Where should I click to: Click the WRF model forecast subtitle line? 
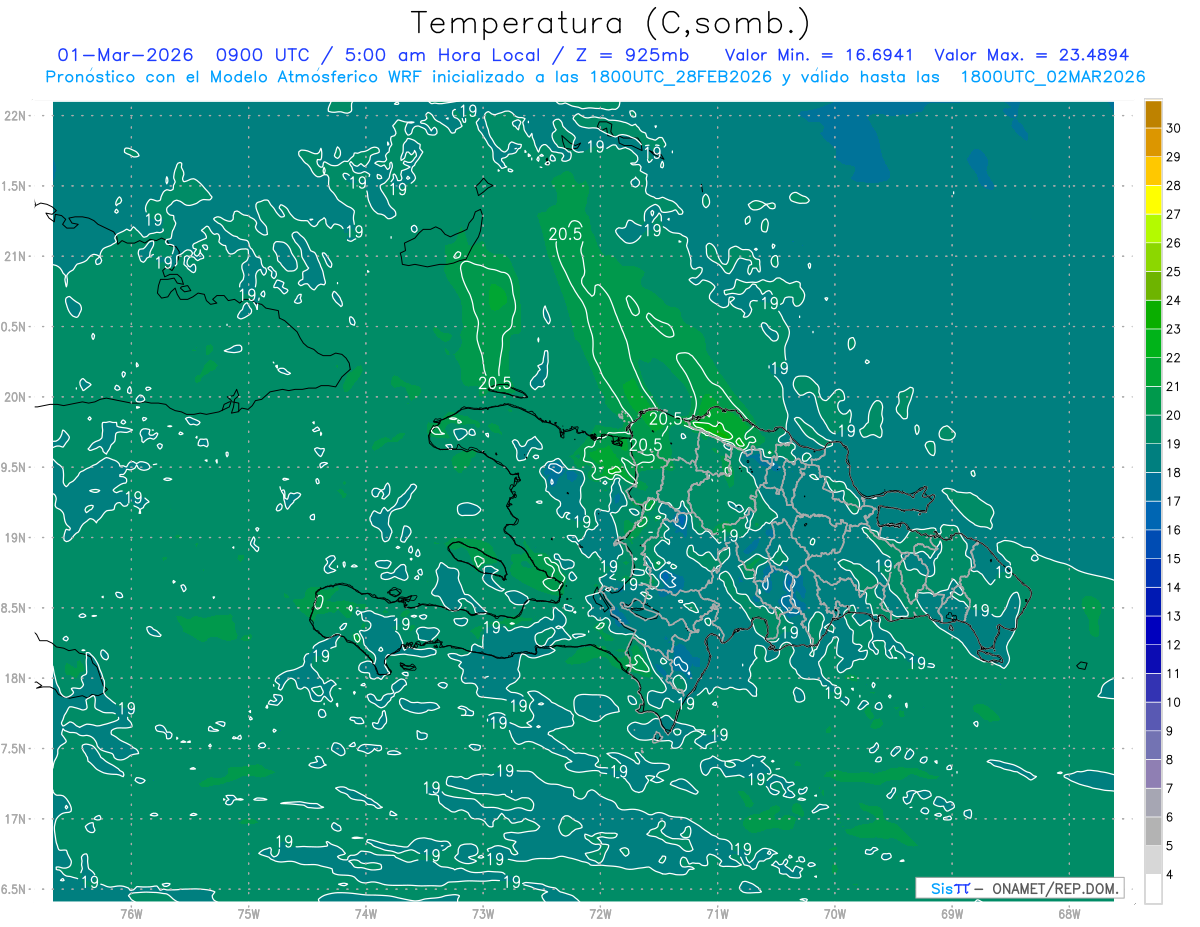[595, 77]
